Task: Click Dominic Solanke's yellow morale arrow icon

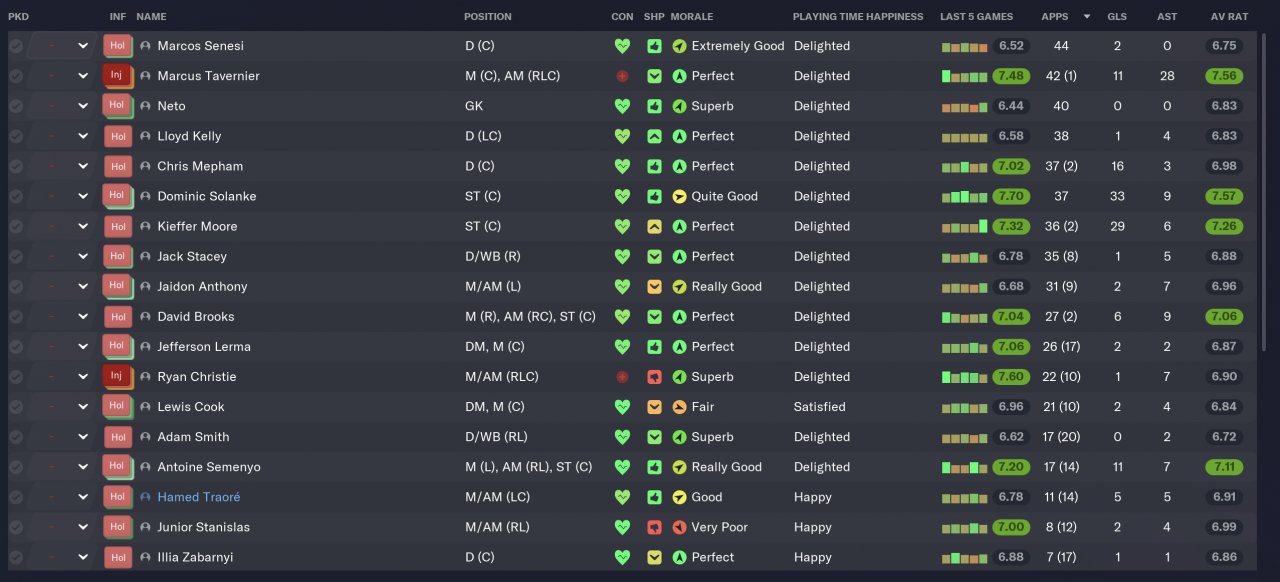Action: pyautogui.click(x=679, y=196)
